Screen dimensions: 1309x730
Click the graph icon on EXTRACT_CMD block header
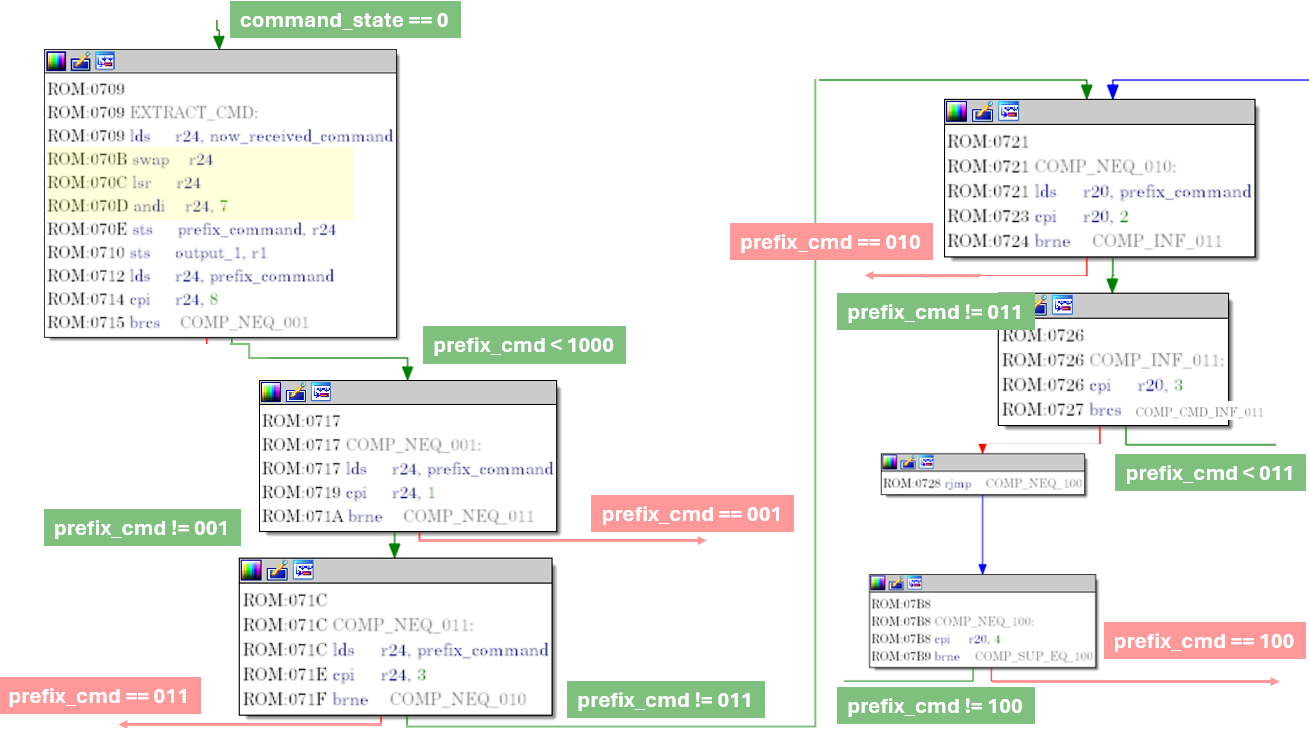pyautogui.click(x=105, y=61)
